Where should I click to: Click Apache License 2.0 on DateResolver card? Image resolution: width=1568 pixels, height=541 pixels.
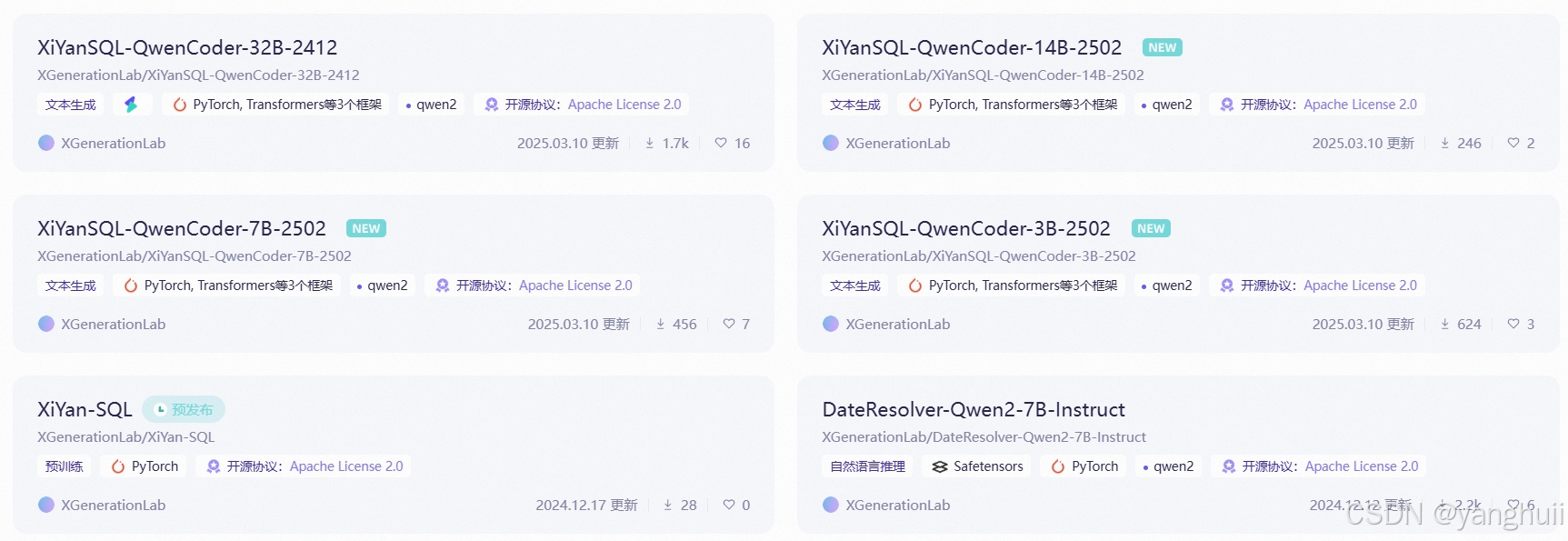pyautogui.click(x=1362, y=466)
